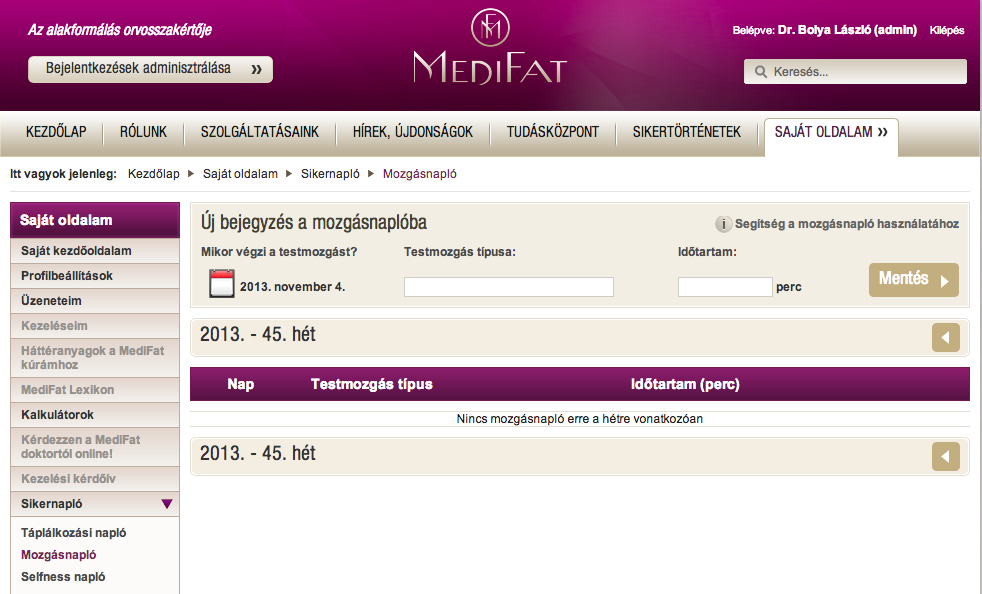This screenshot has width=982, height=594.
Task: Open the RÓLUNK menu item
Action: (x=143, y=132)
